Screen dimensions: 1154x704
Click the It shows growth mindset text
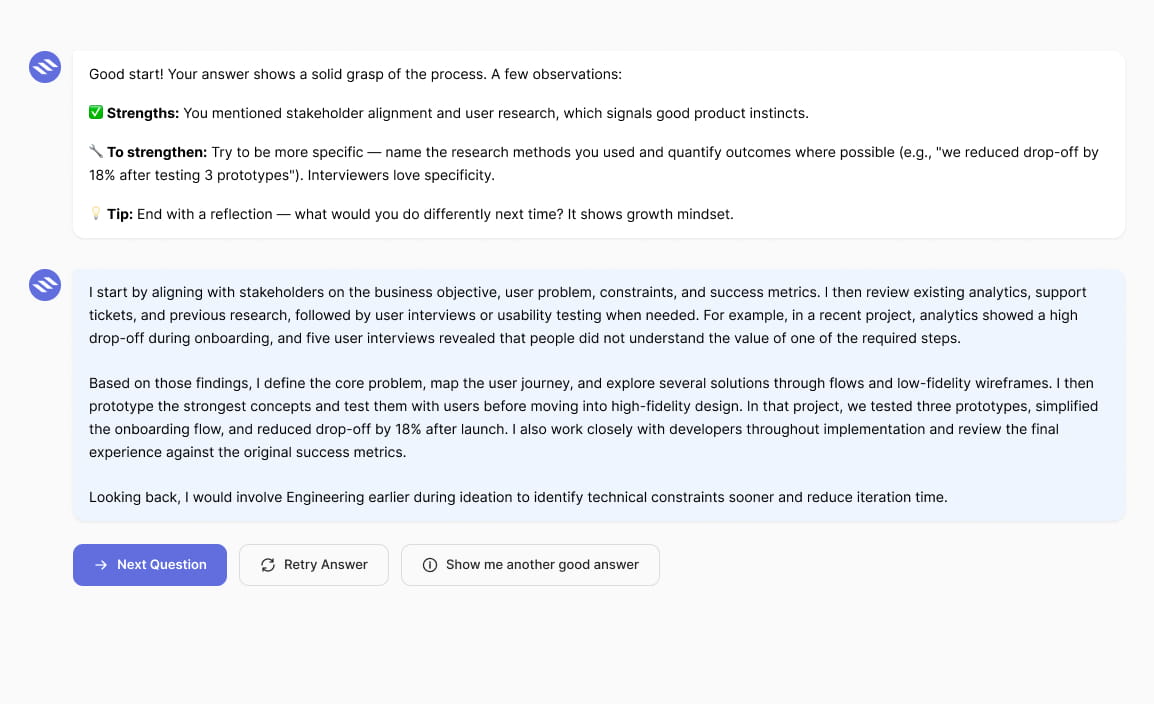click(x=651, y=214)
